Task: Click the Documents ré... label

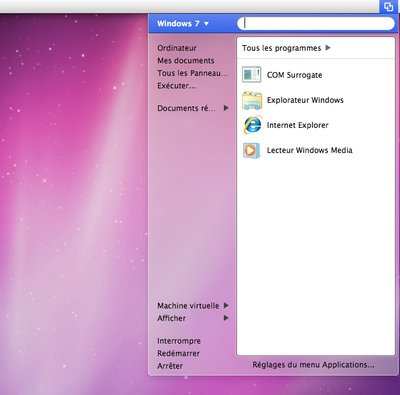Action: coord(186,108)
